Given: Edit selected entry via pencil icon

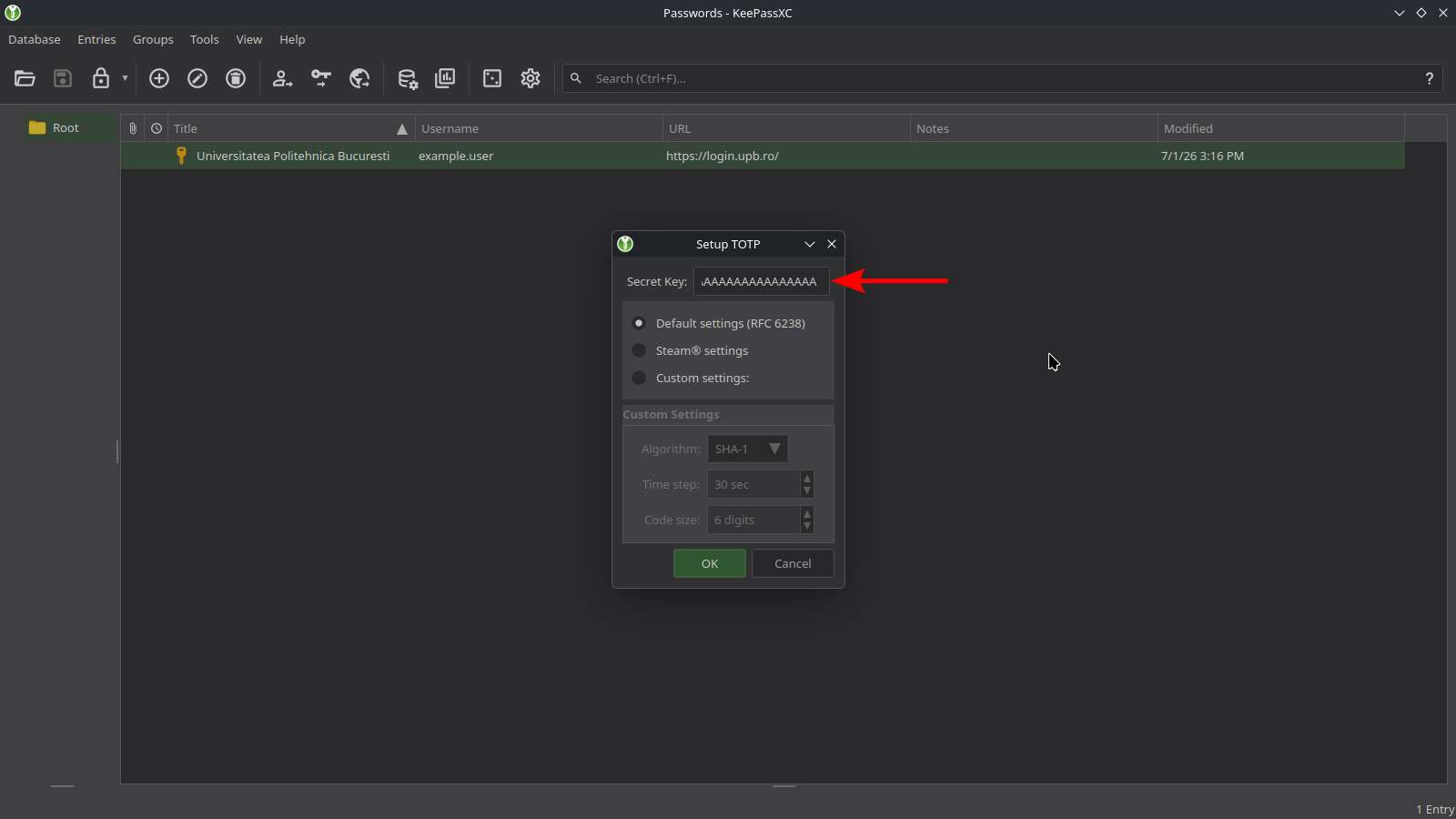Looking at the screenshot, I should point(197,78).
